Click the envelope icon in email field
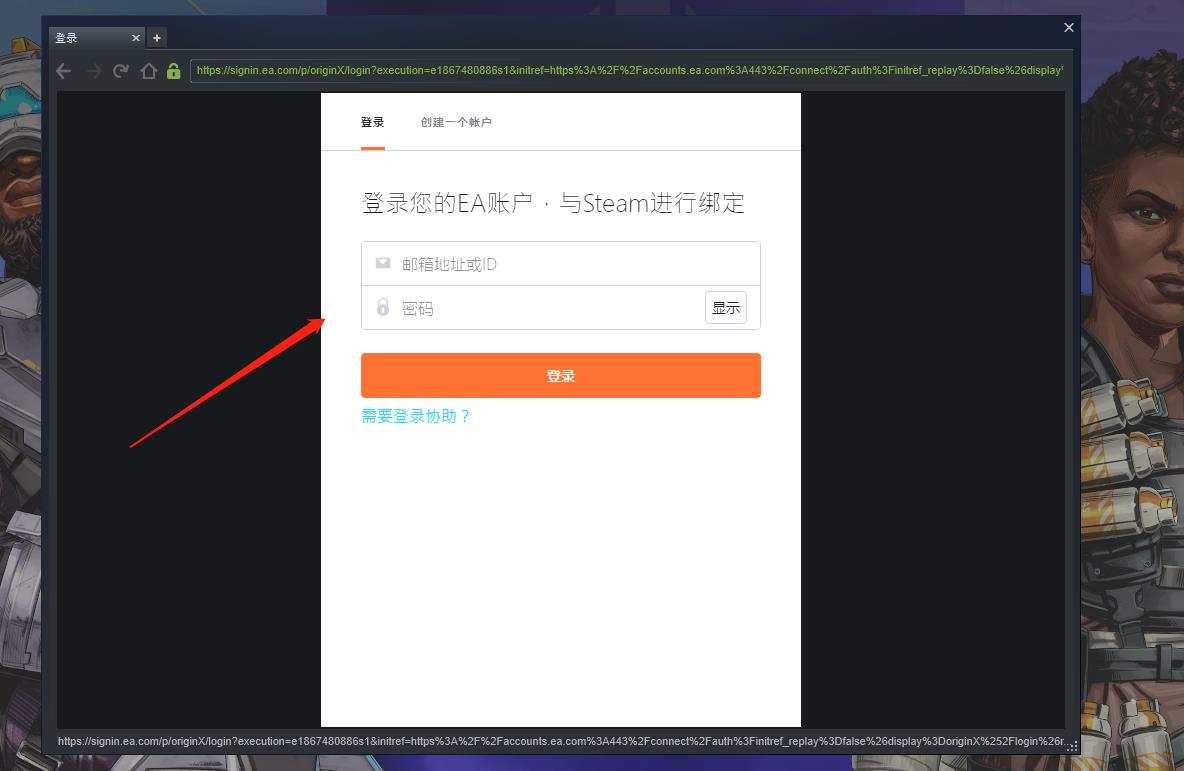 (382, 263)
